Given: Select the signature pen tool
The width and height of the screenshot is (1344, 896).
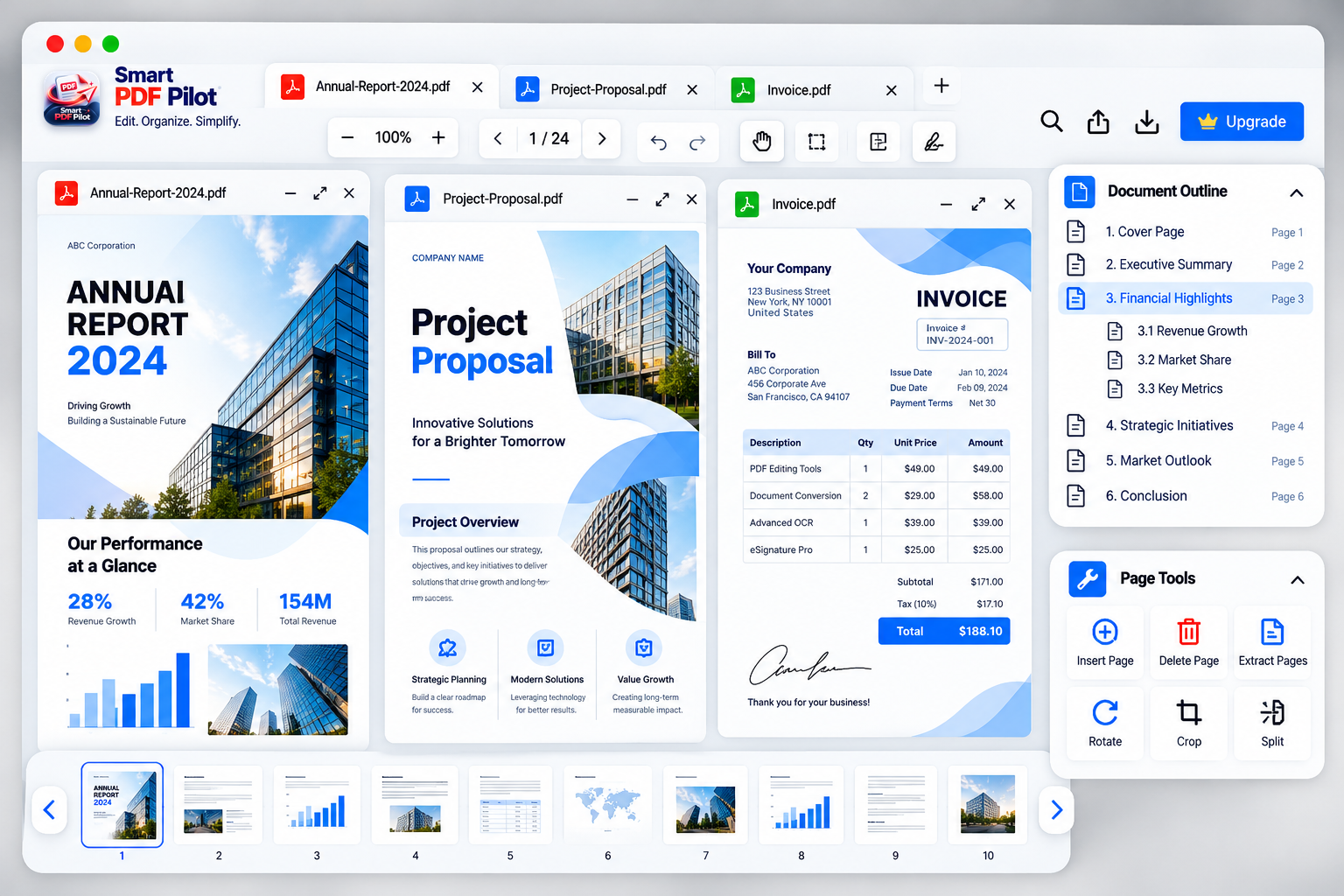Looking at the screenshot, I should [x=934, y=142].
